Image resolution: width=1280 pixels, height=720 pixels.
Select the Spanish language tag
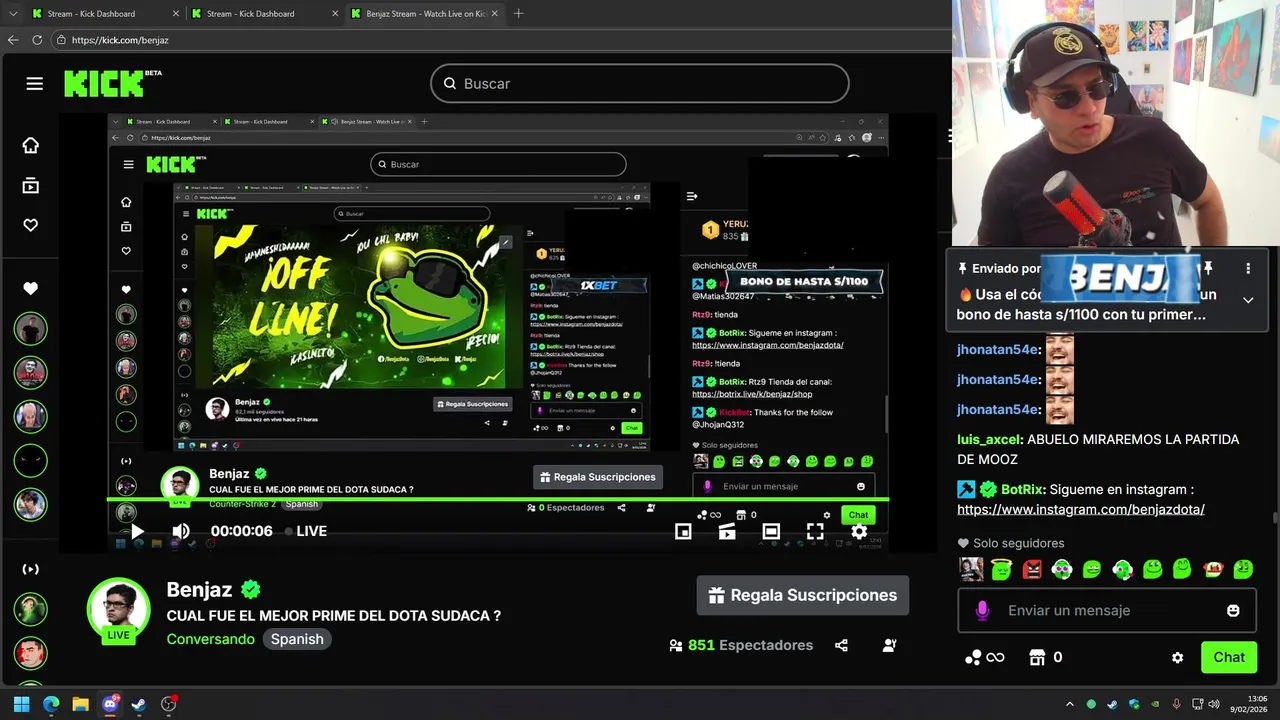(297, 638)
